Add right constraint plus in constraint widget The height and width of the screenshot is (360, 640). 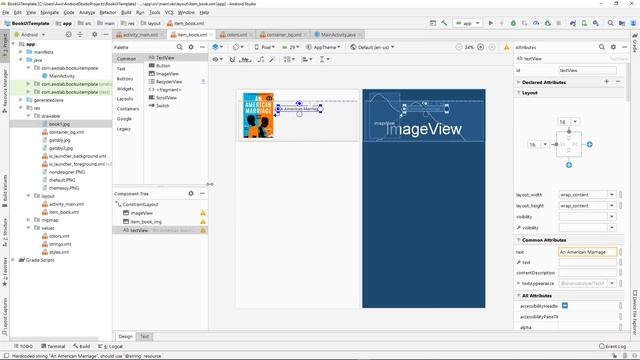pos(589,144)
